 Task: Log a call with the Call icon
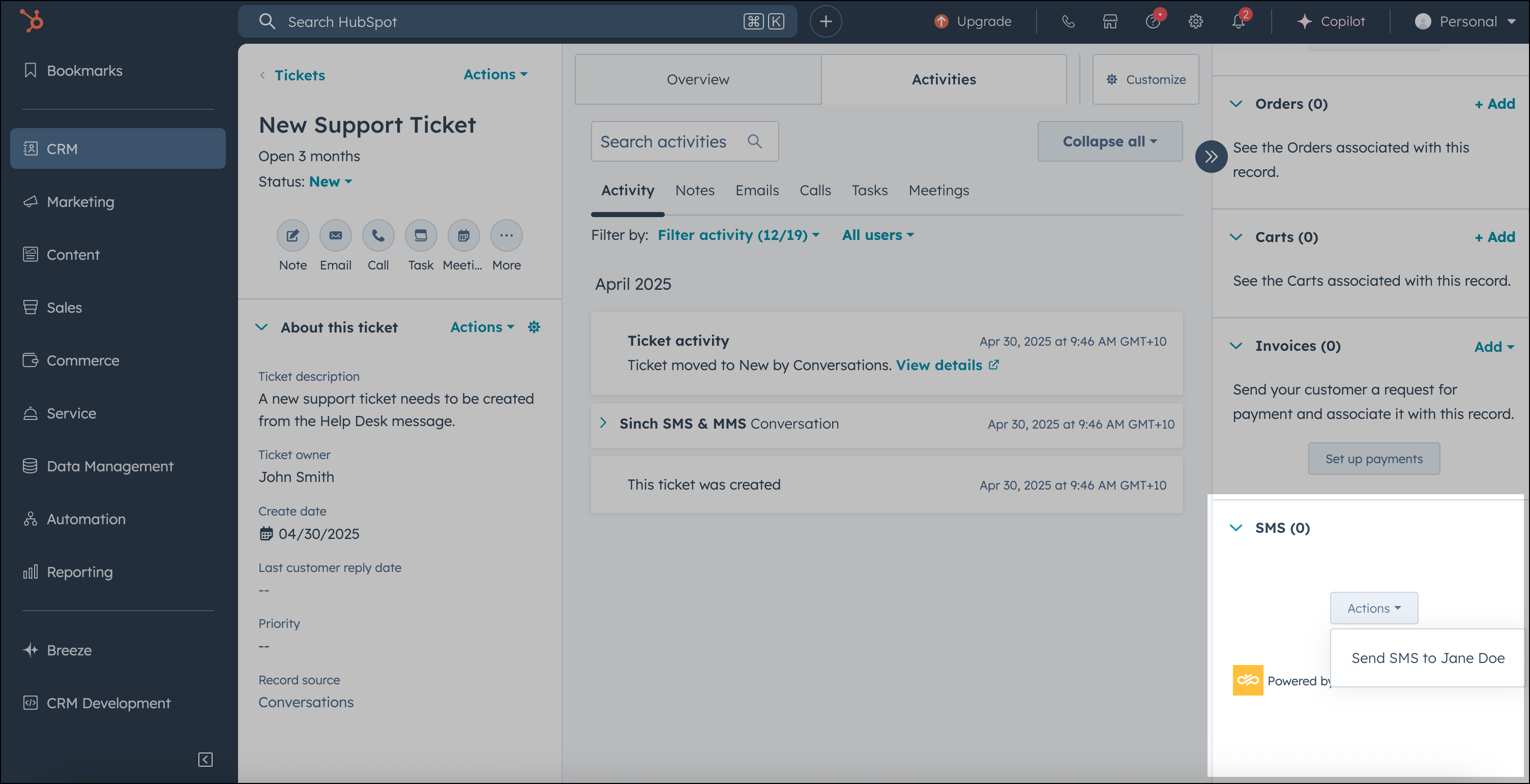click(x=378, y=235)
